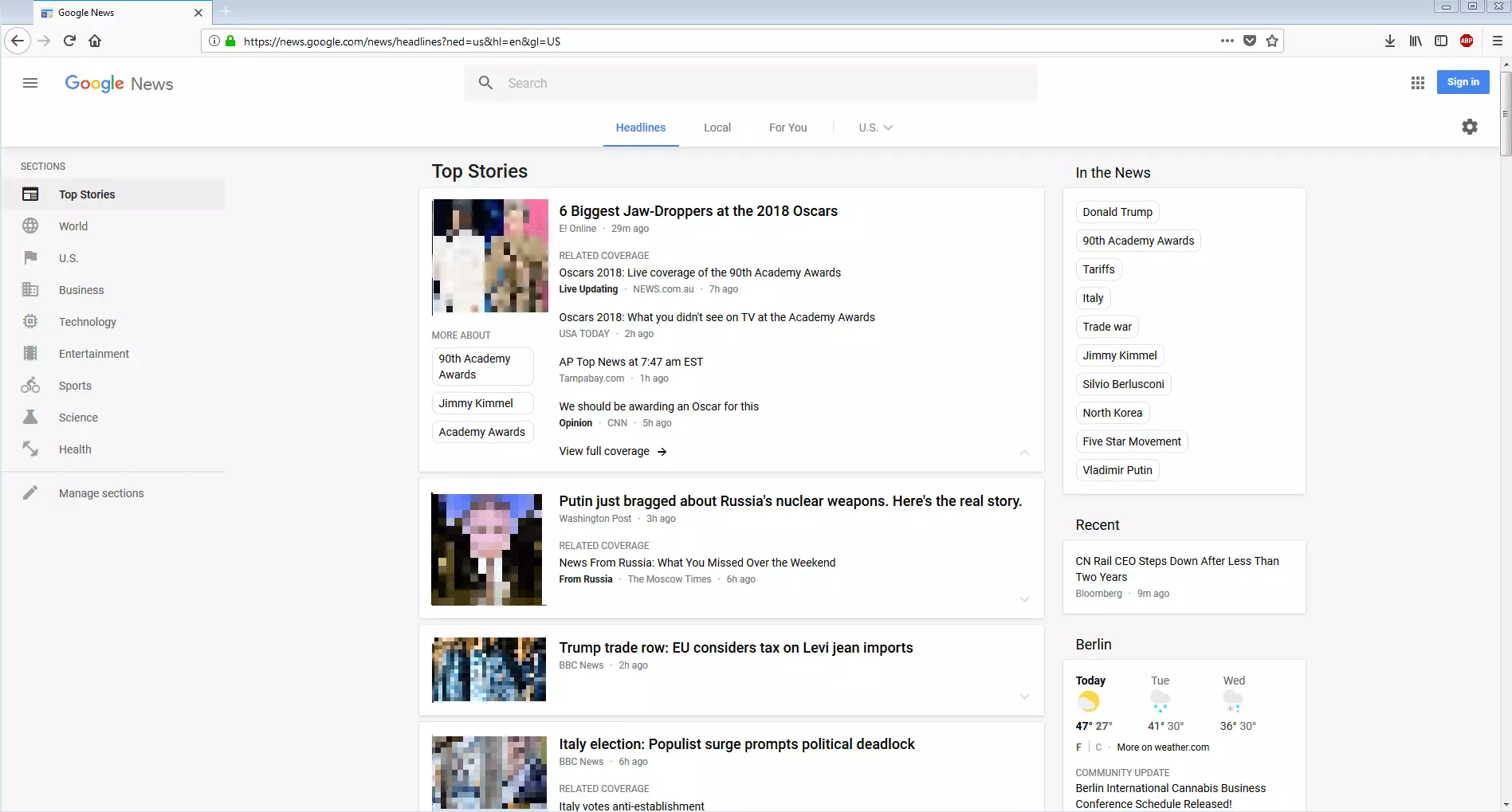Go to browser home page
Image resolution: width=1512 pixels, height=812 pixels.
95,41
